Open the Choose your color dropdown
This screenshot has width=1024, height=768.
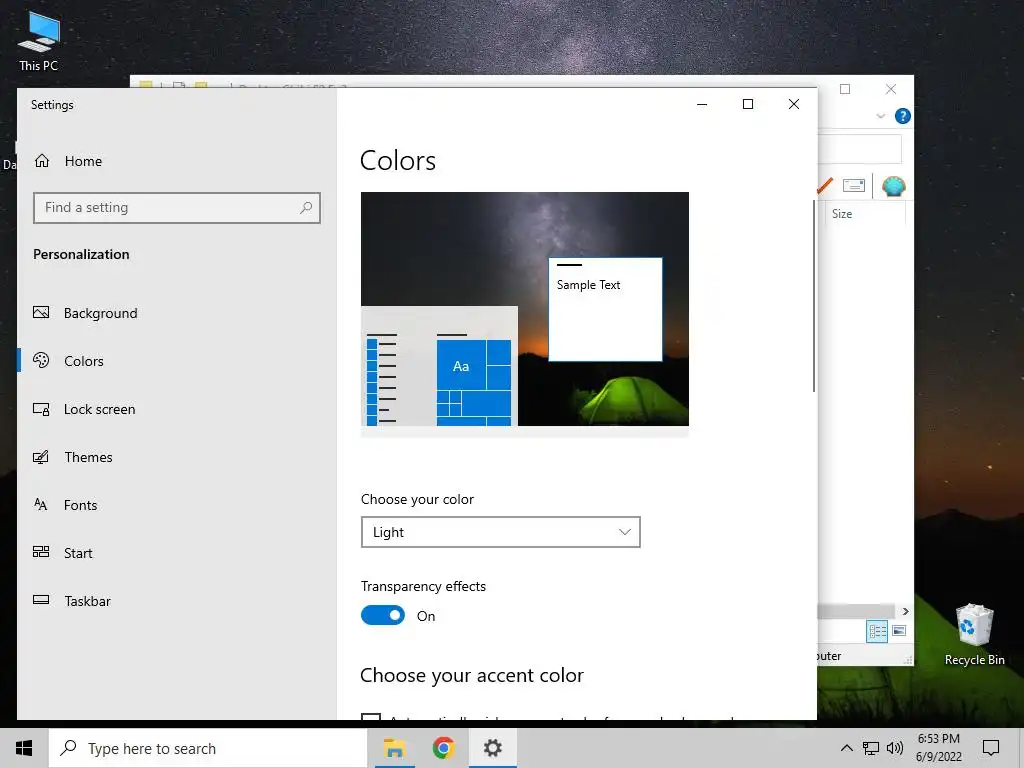coord(500,532)
